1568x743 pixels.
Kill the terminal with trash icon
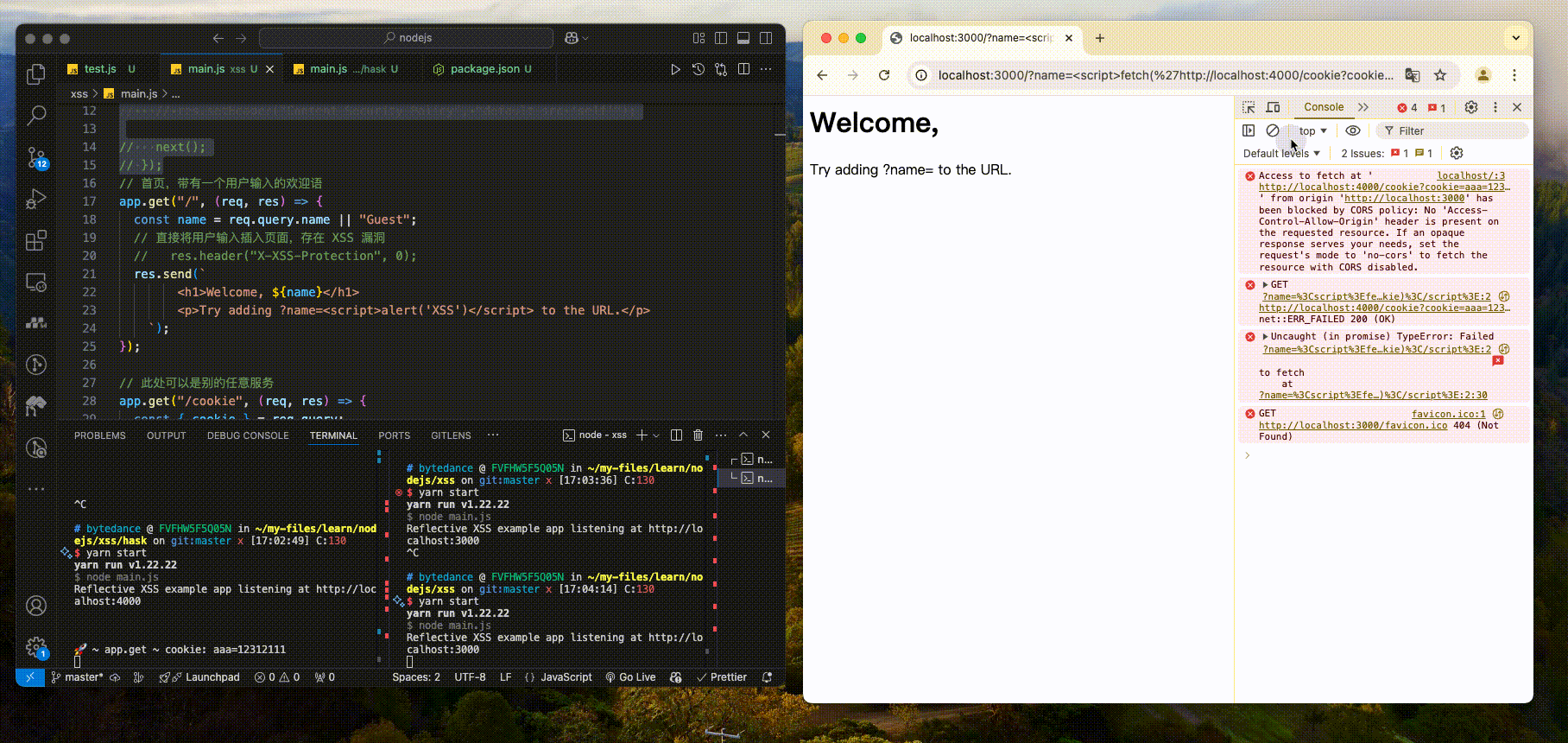click(x=698, y=435)
